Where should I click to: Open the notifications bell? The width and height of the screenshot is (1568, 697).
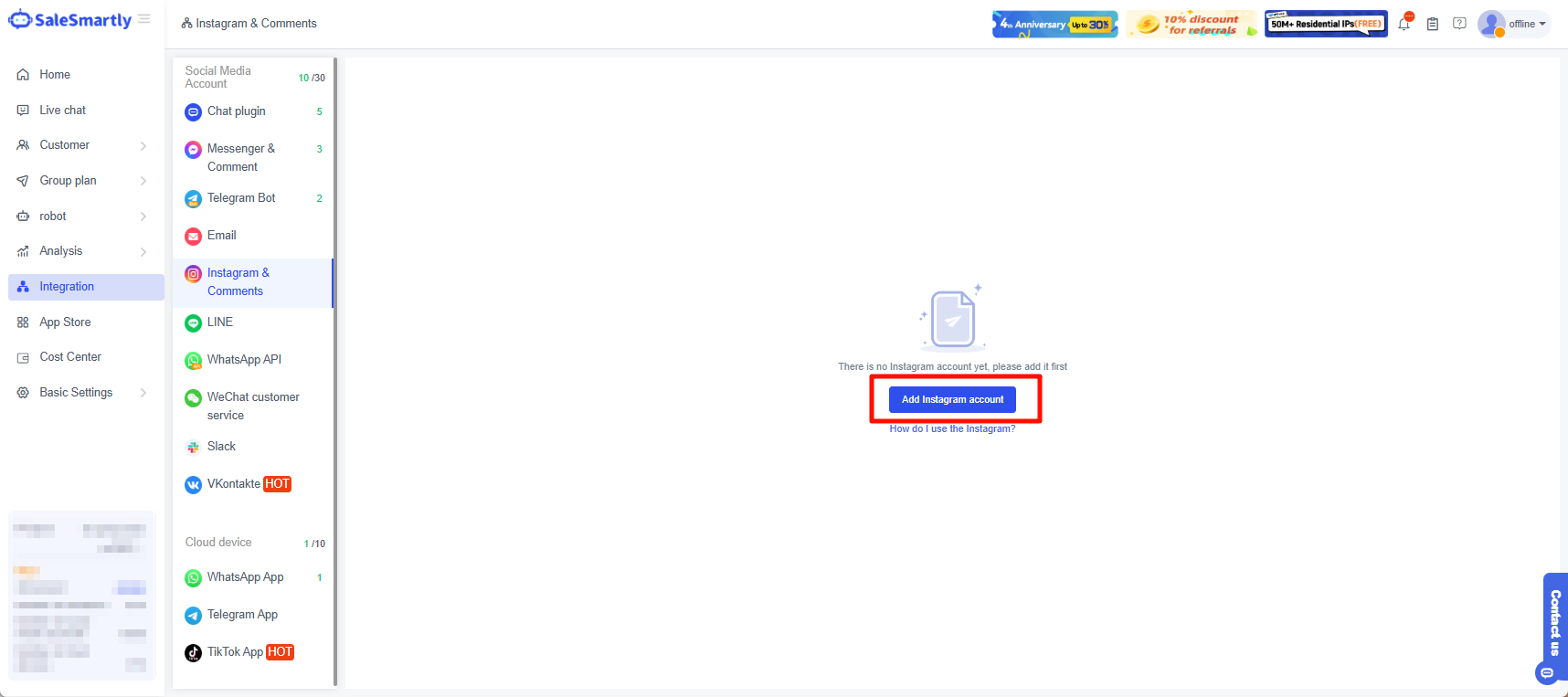coord(1404,24)
